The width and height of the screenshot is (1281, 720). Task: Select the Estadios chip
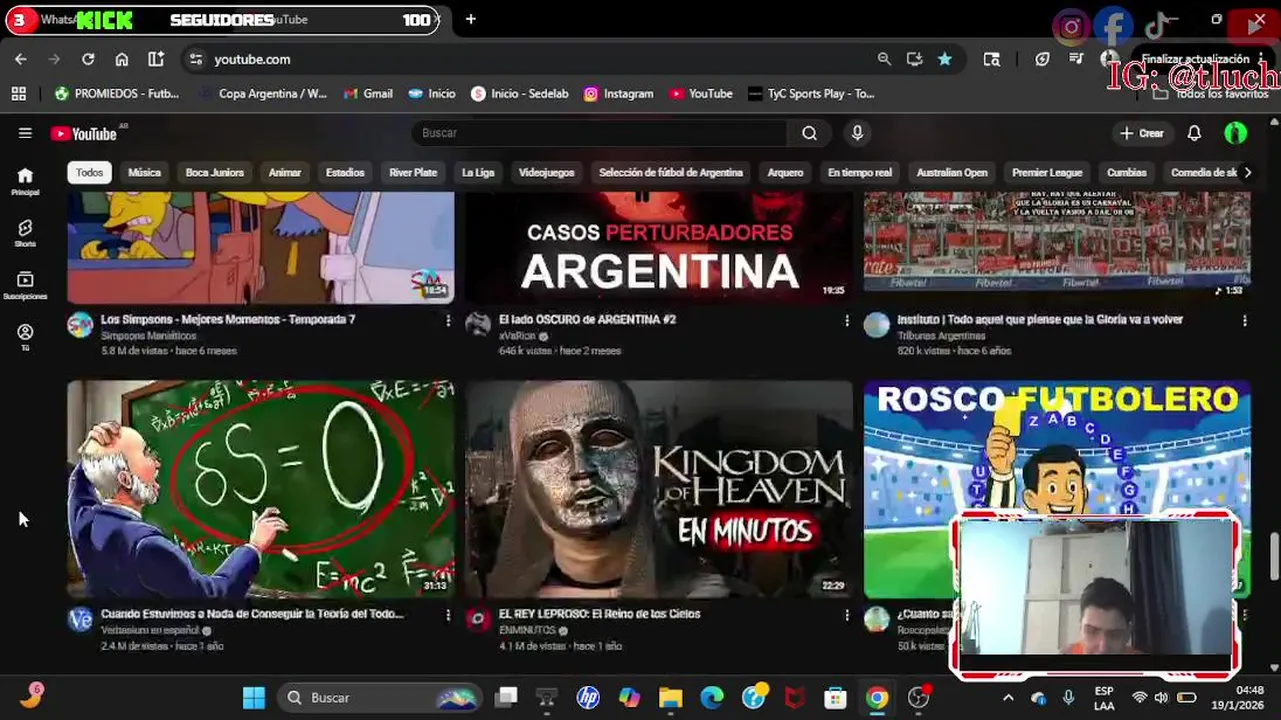click(345, 172)
